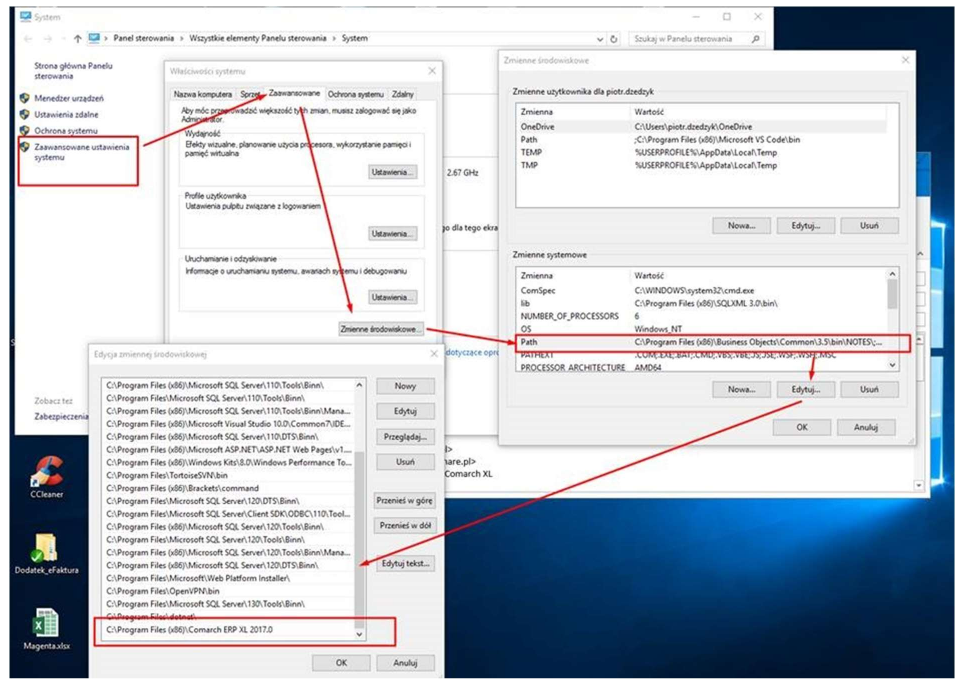Open 'Zaawansowane ustawienia systemu' link

81,152
